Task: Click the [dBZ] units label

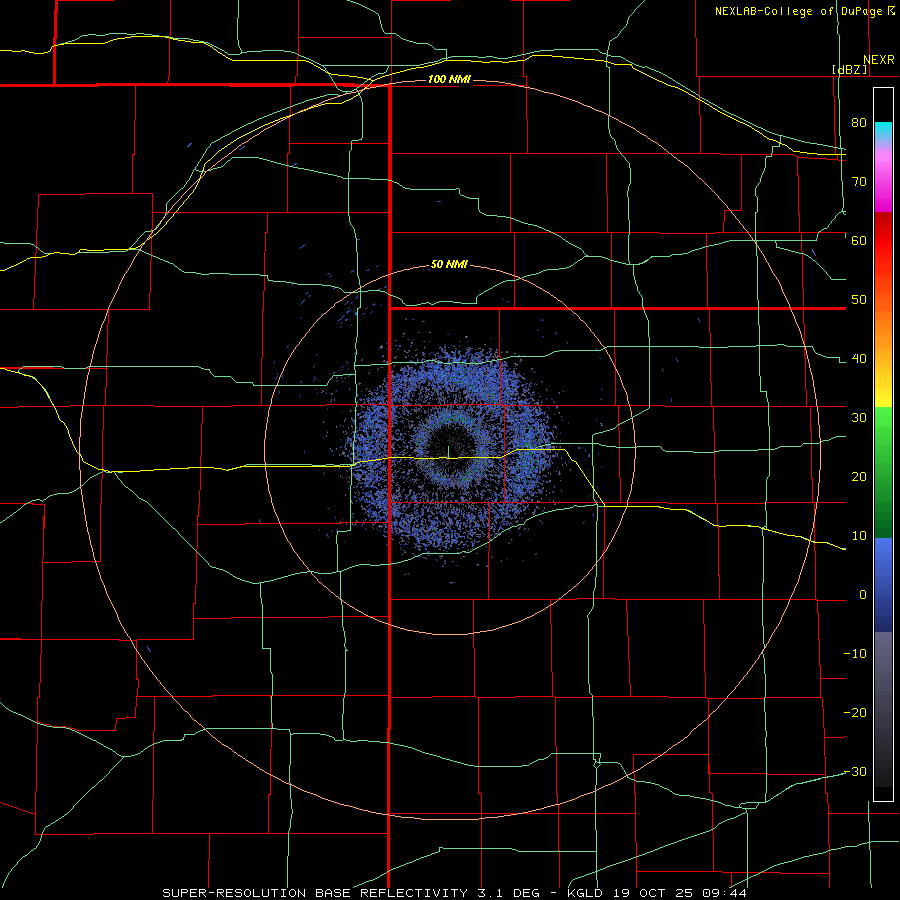Action: 849,69
